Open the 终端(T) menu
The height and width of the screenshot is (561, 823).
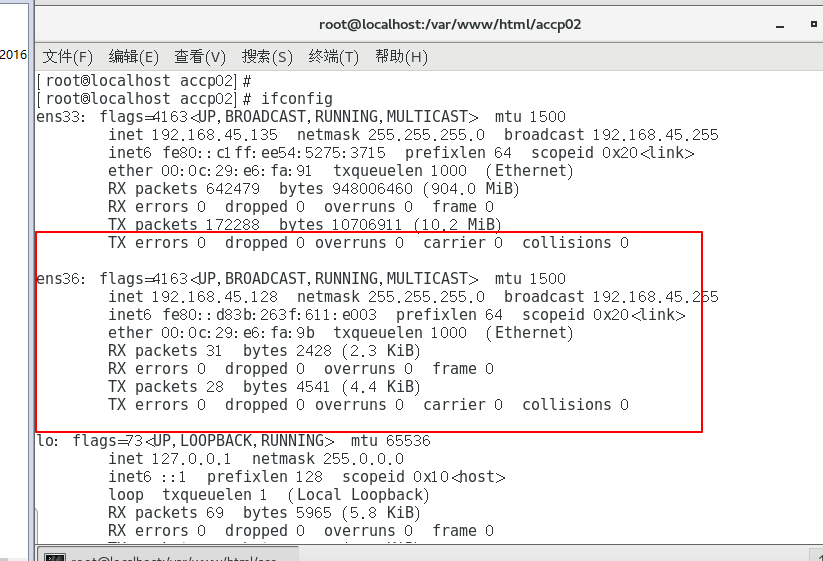point(333,57)
